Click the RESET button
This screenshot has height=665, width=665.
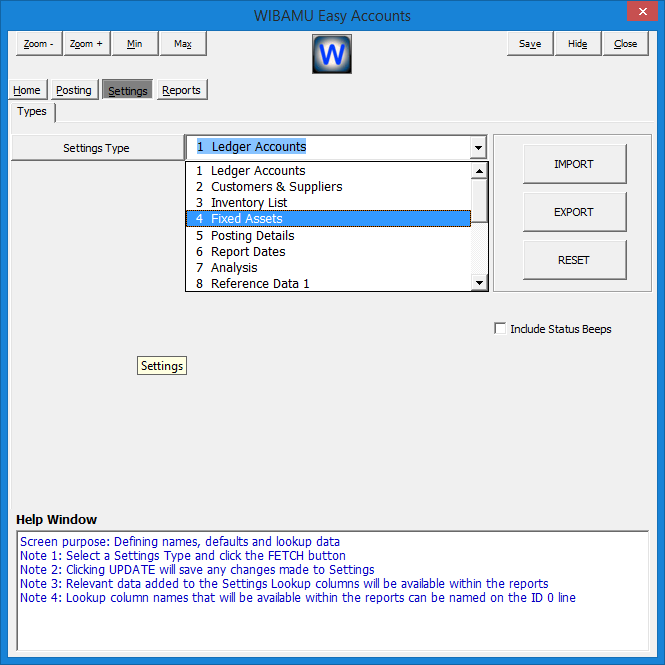[x=574, y=260]
